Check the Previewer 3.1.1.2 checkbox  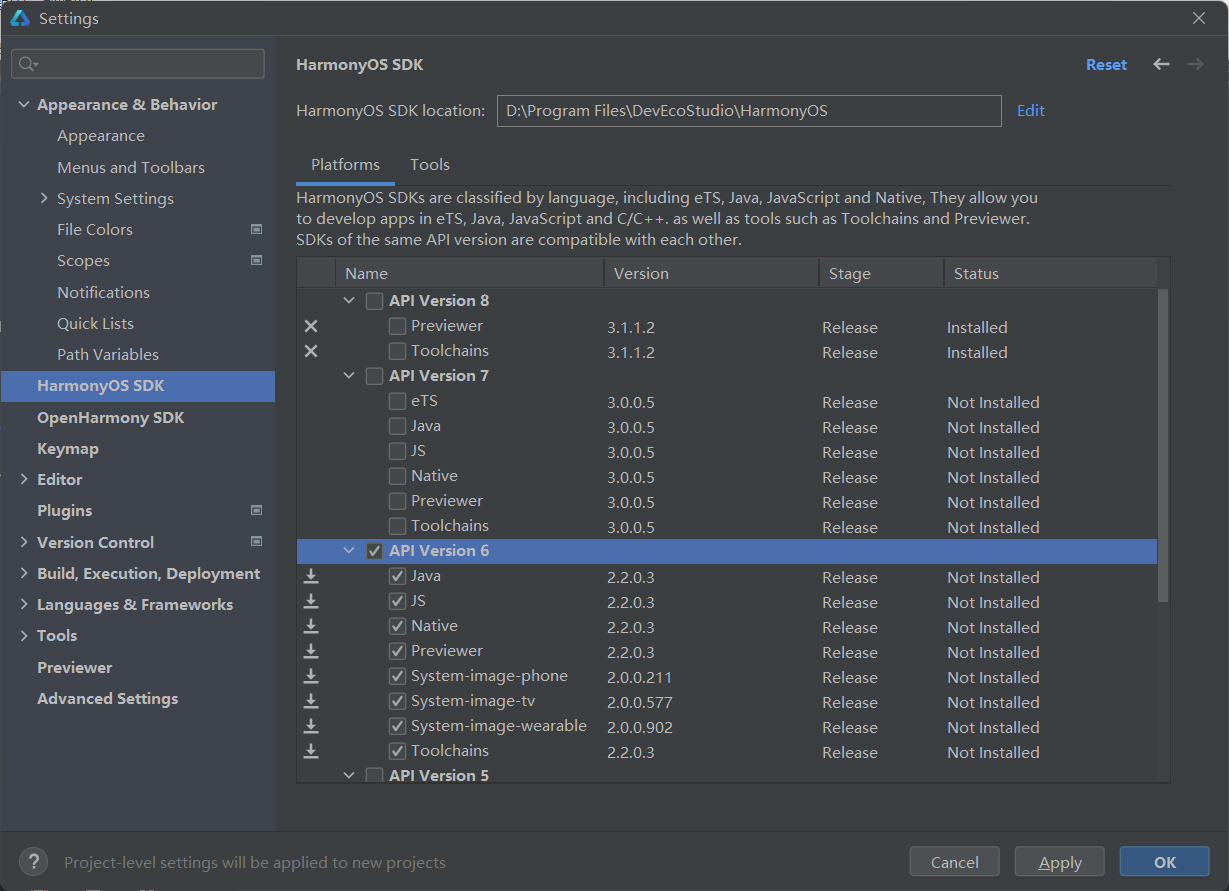tap(397, 326)
